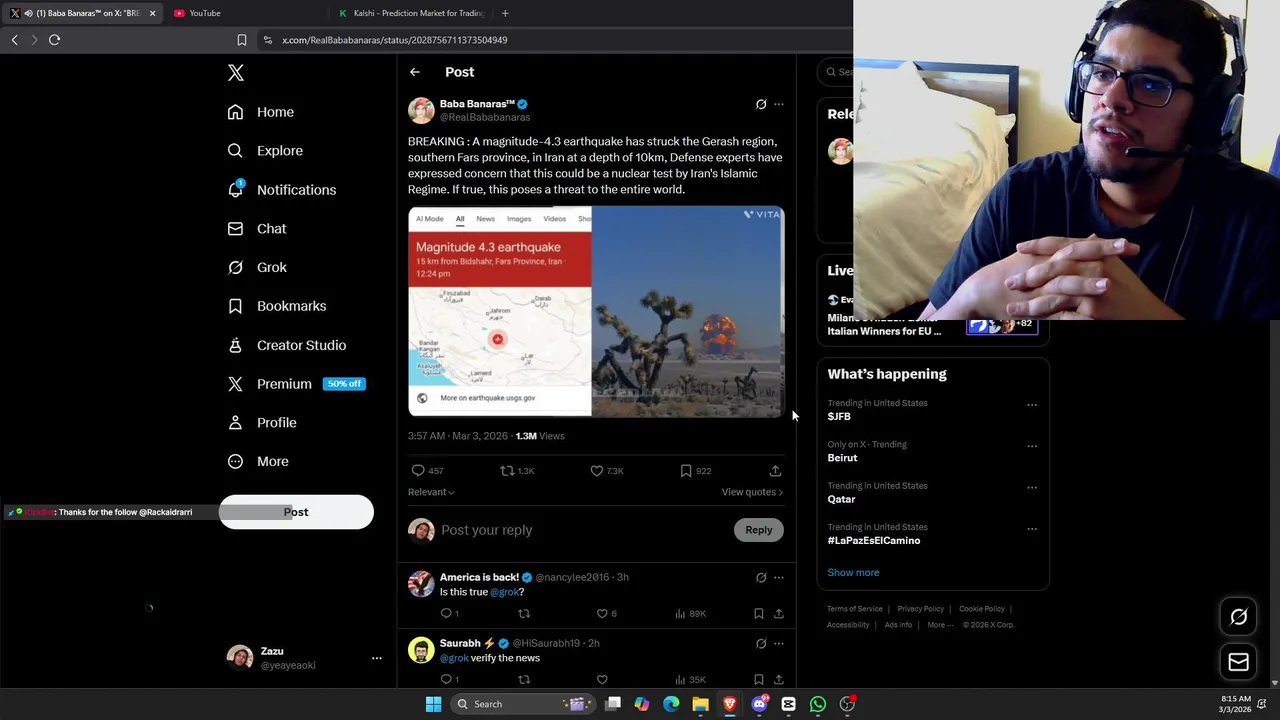Click Grok icon on Saurabh reply
Viewport: 1280px width, 720px height.
coord(761,643)
